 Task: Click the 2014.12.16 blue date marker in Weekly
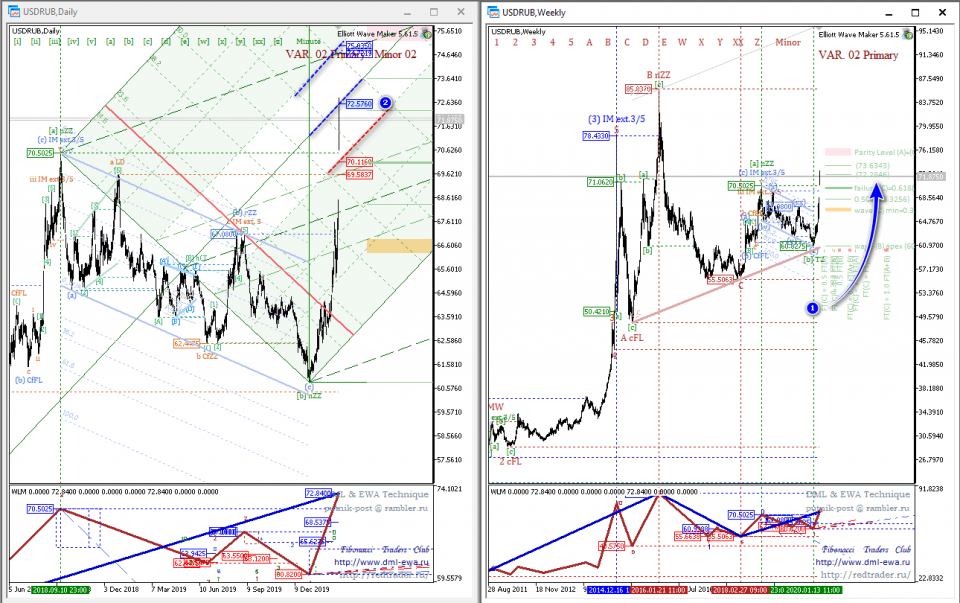[608, 590]
